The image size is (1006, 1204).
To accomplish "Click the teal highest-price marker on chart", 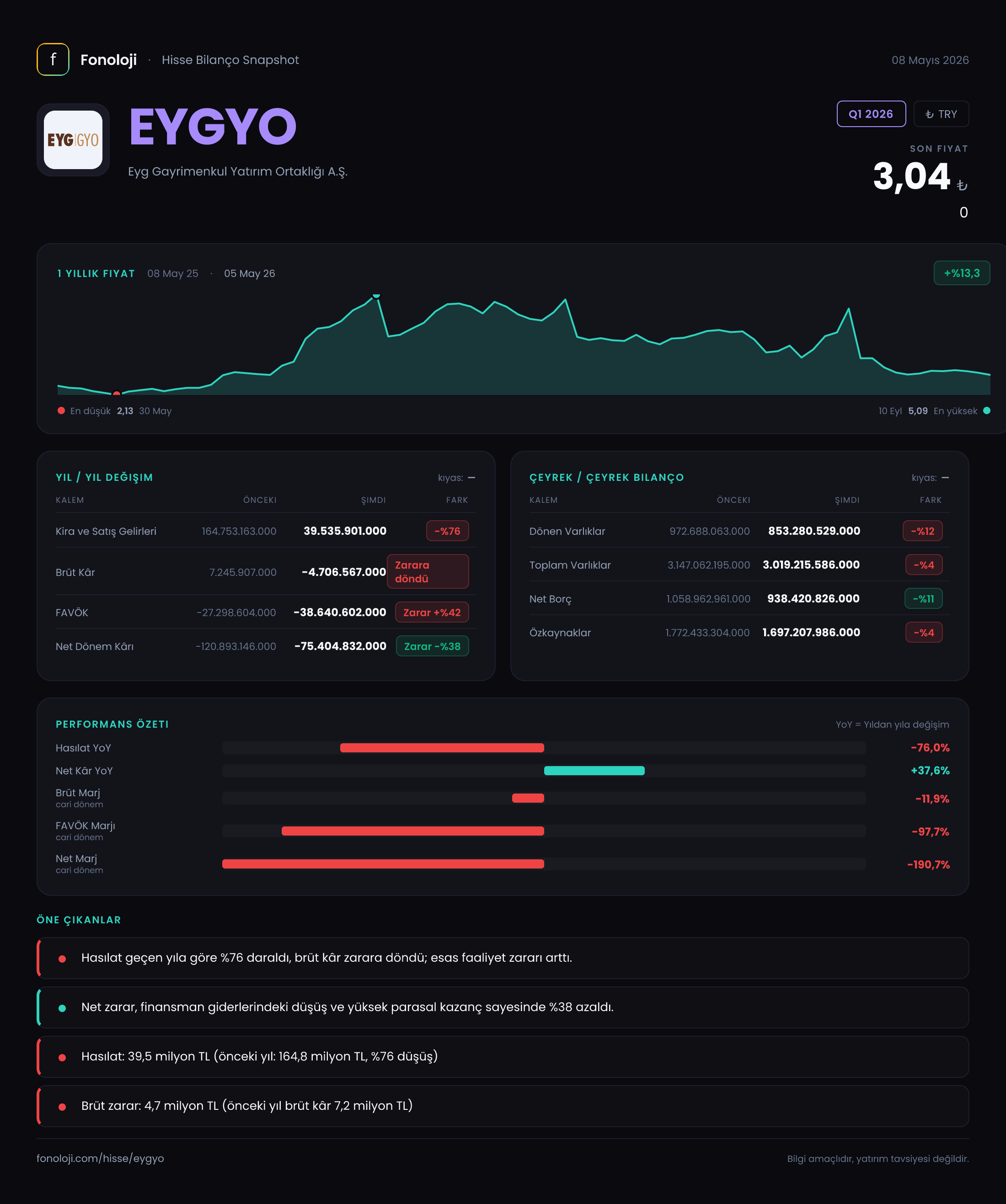I will coord(376,296).
